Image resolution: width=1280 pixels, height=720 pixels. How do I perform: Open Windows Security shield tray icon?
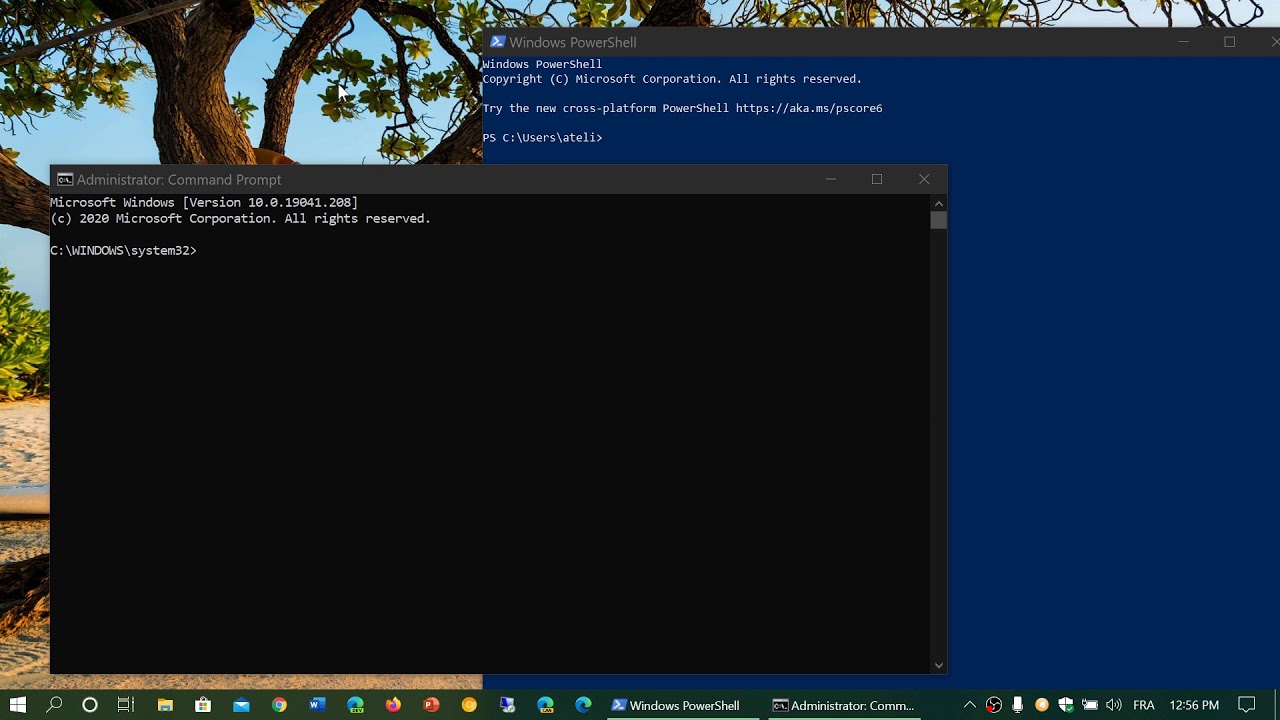1066,705
